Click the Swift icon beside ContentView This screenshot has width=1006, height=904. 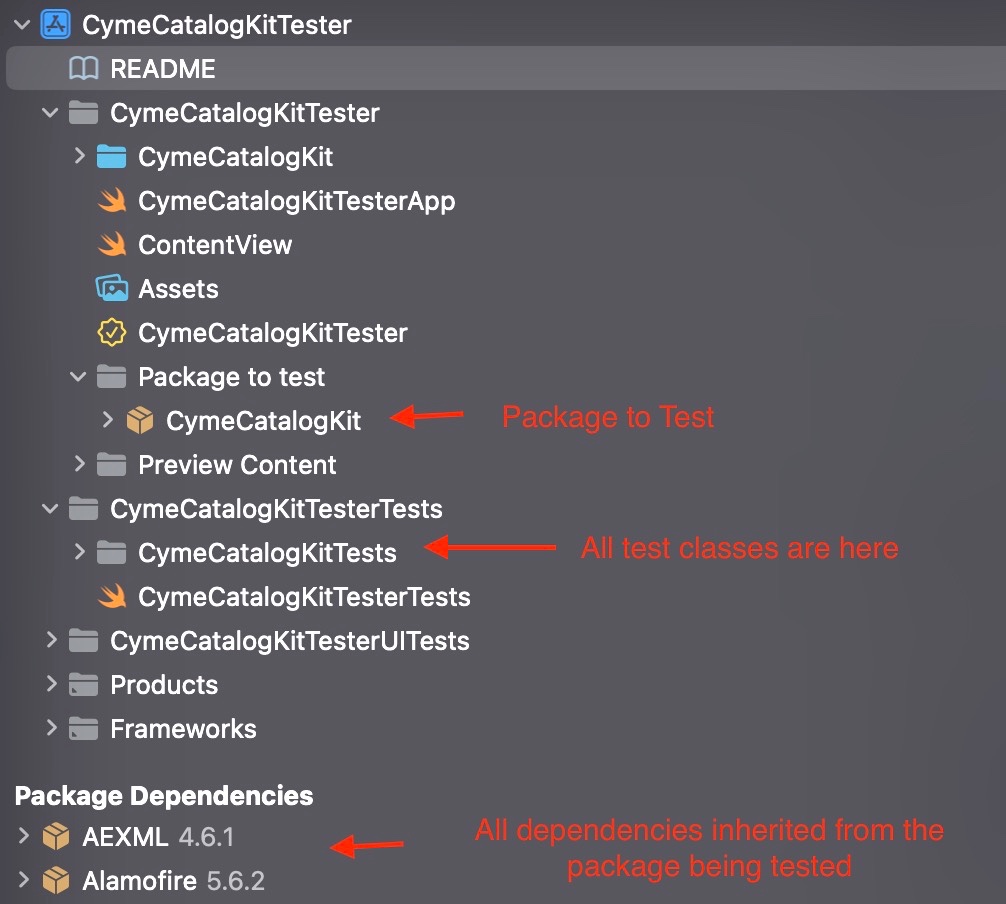pos(111,245)
